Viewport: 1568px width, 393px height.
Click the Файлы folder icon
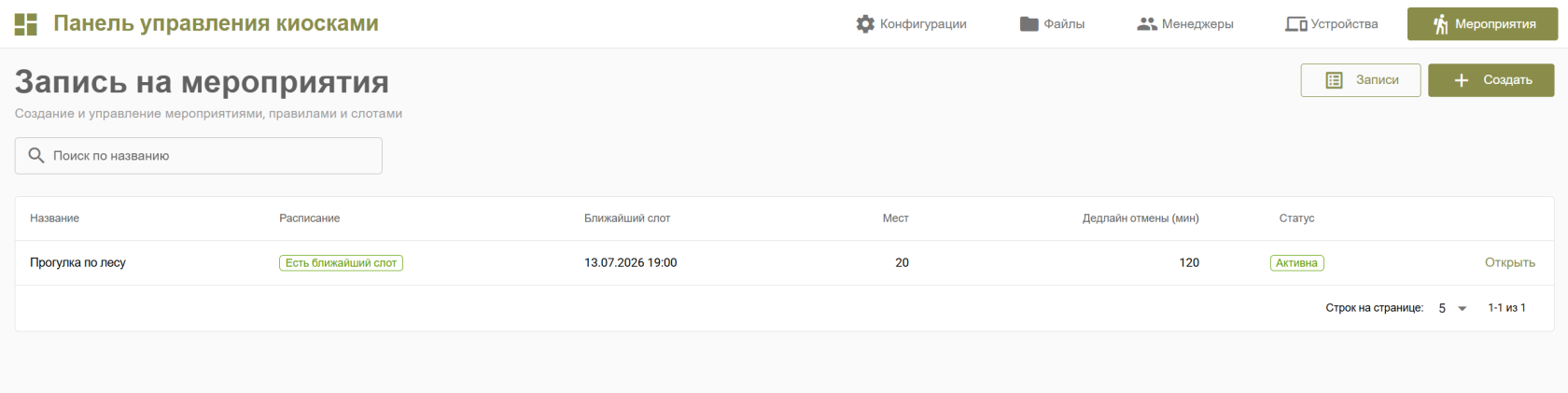pyautogui.click(x=1029, y=24)
